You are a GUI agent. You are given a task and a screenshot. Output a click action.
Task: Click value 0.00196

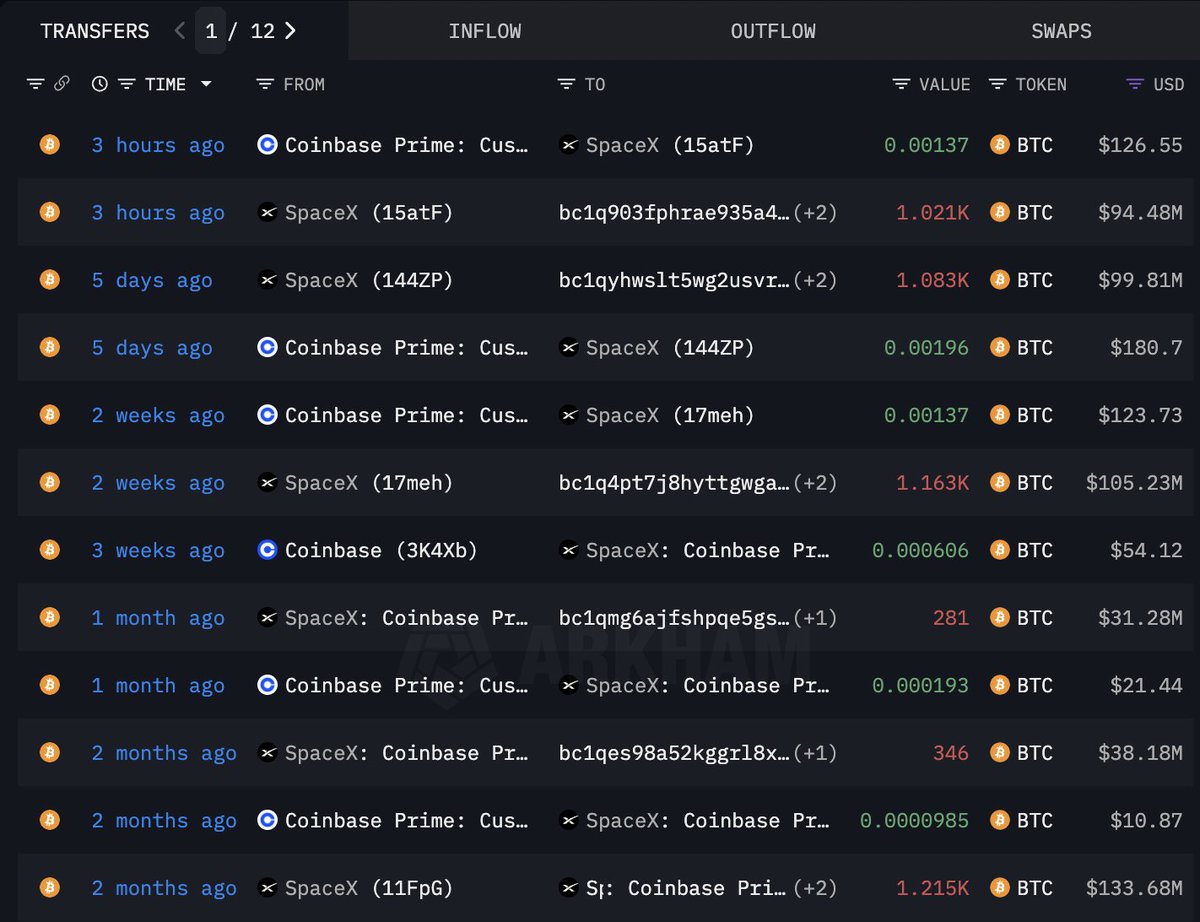point(926,347)
